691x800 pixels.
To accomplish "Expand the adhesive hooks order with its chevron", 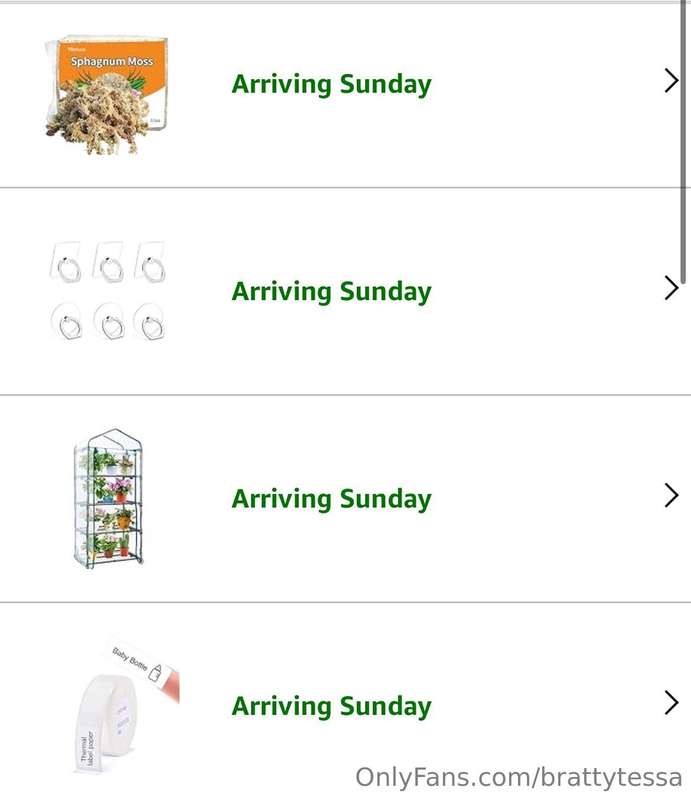I will tap(671, 288).
